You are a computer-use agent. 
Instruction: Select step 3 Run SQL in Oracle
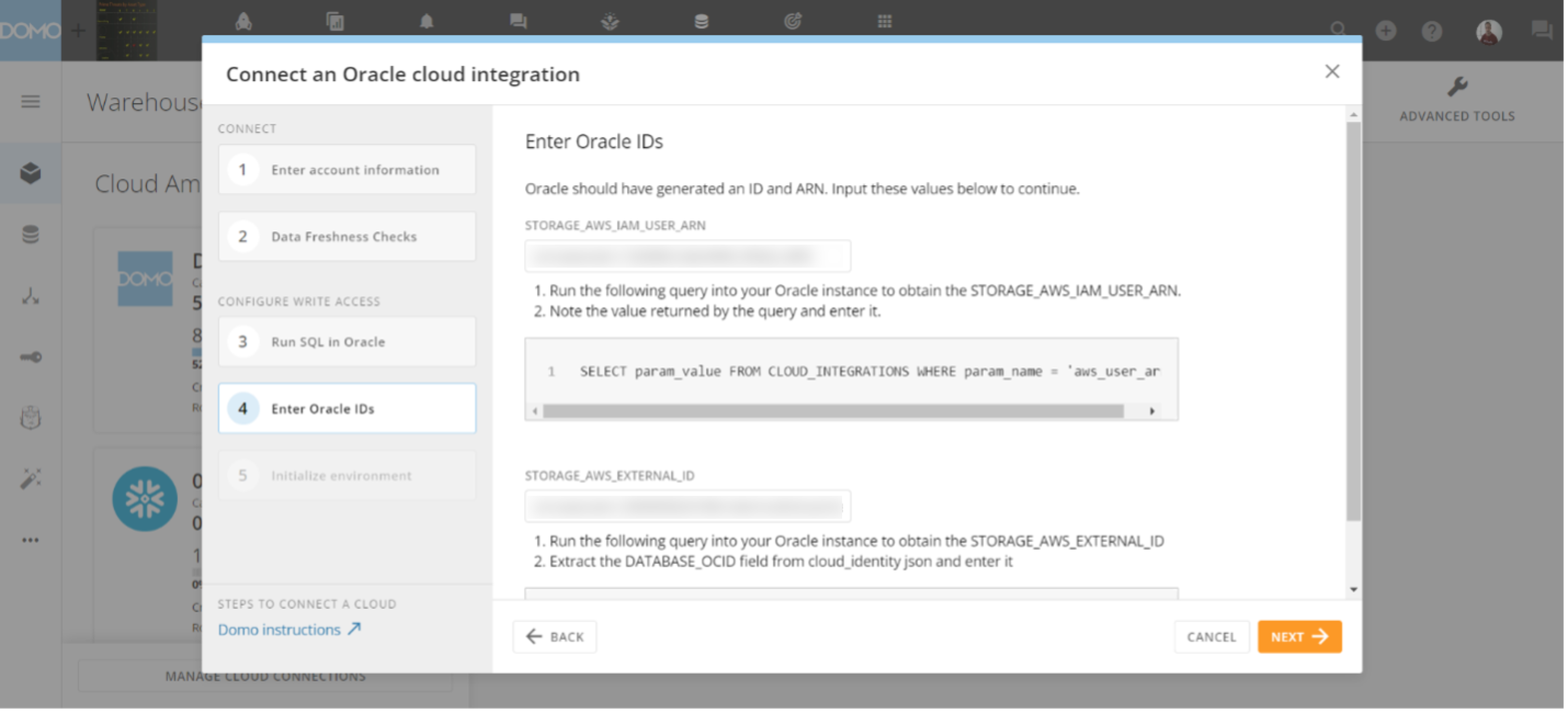tap(347, 342)
